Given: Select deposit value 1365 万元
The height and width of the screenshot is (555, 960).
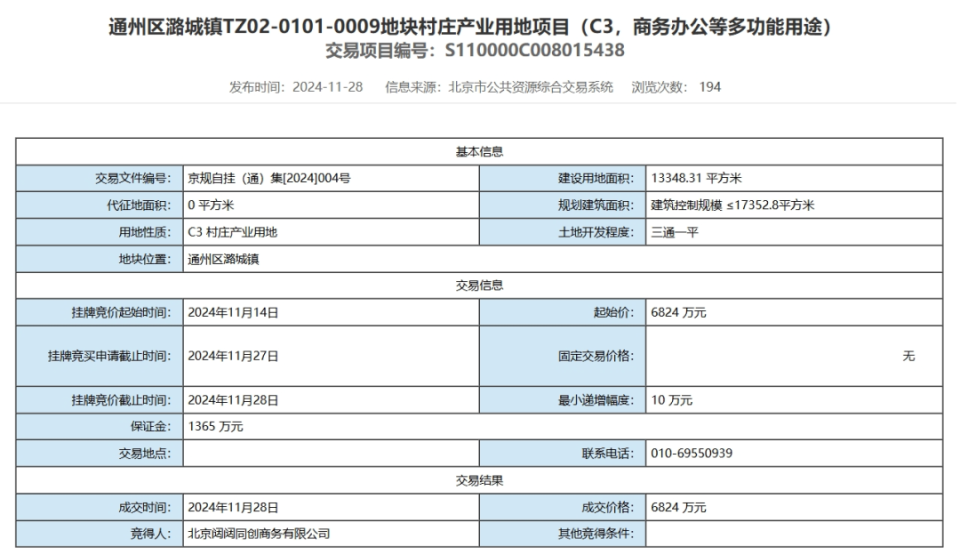Looking at the screenshot, I should pos(215,426).
